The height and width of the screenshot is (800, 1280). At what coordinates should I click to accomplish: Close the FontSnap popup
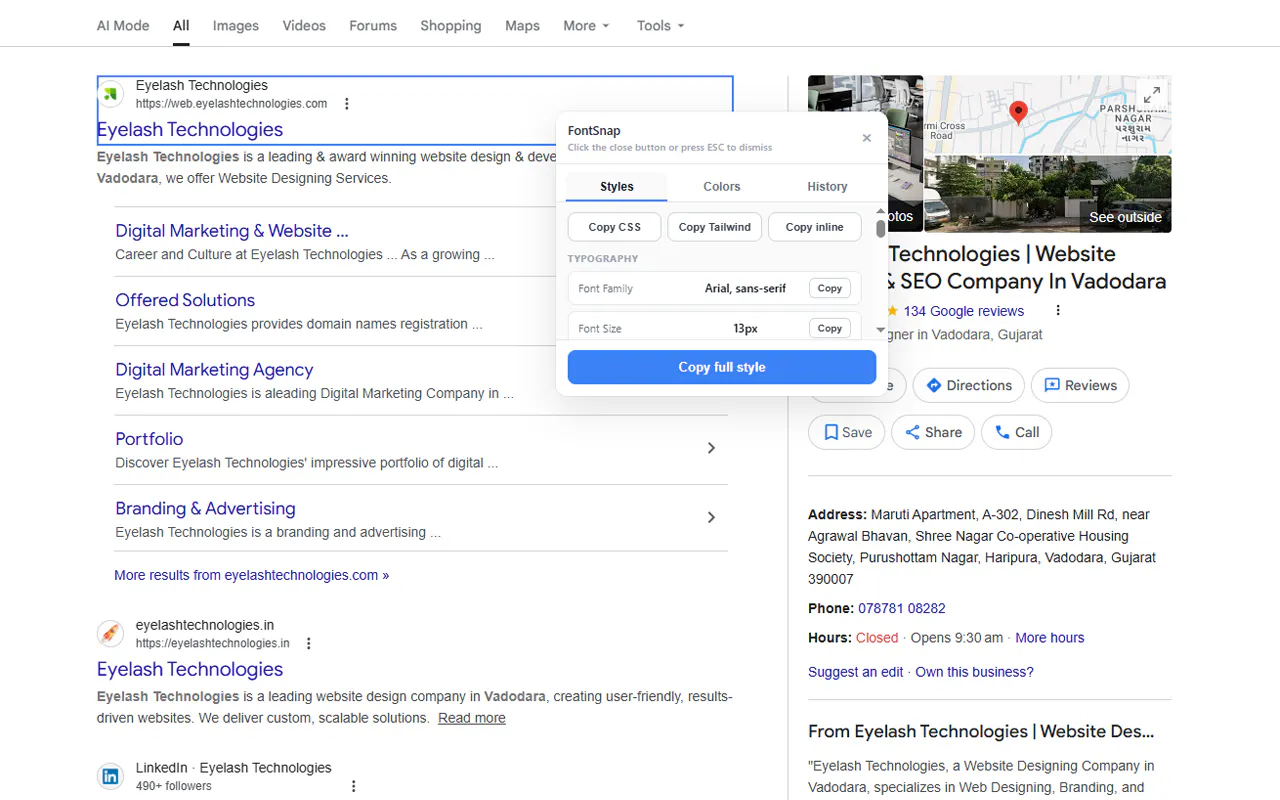tap(867, 138)
